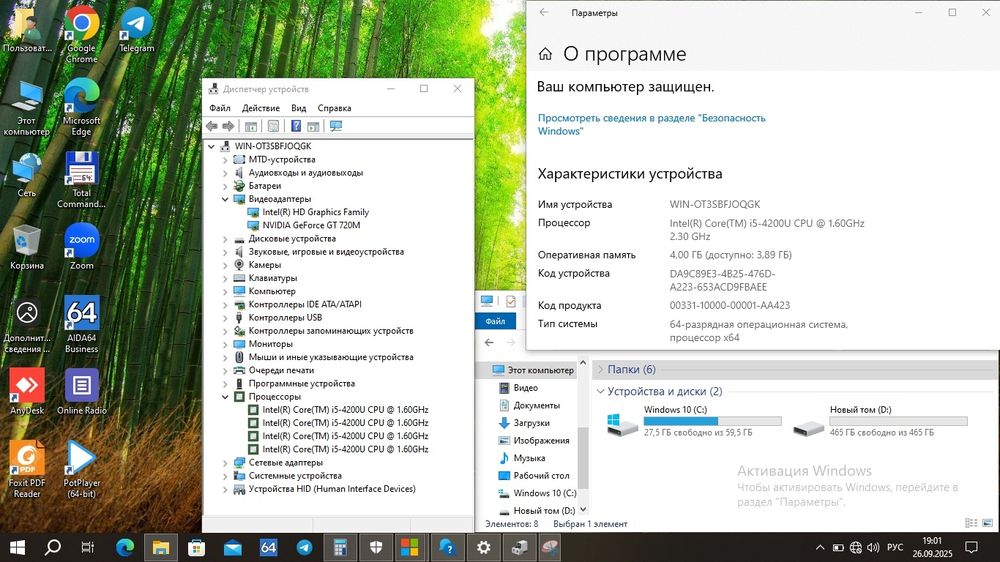Open Этот компьютер desktop icon
This screenshot has height=562, width=1000.
(x=27, y=107)
